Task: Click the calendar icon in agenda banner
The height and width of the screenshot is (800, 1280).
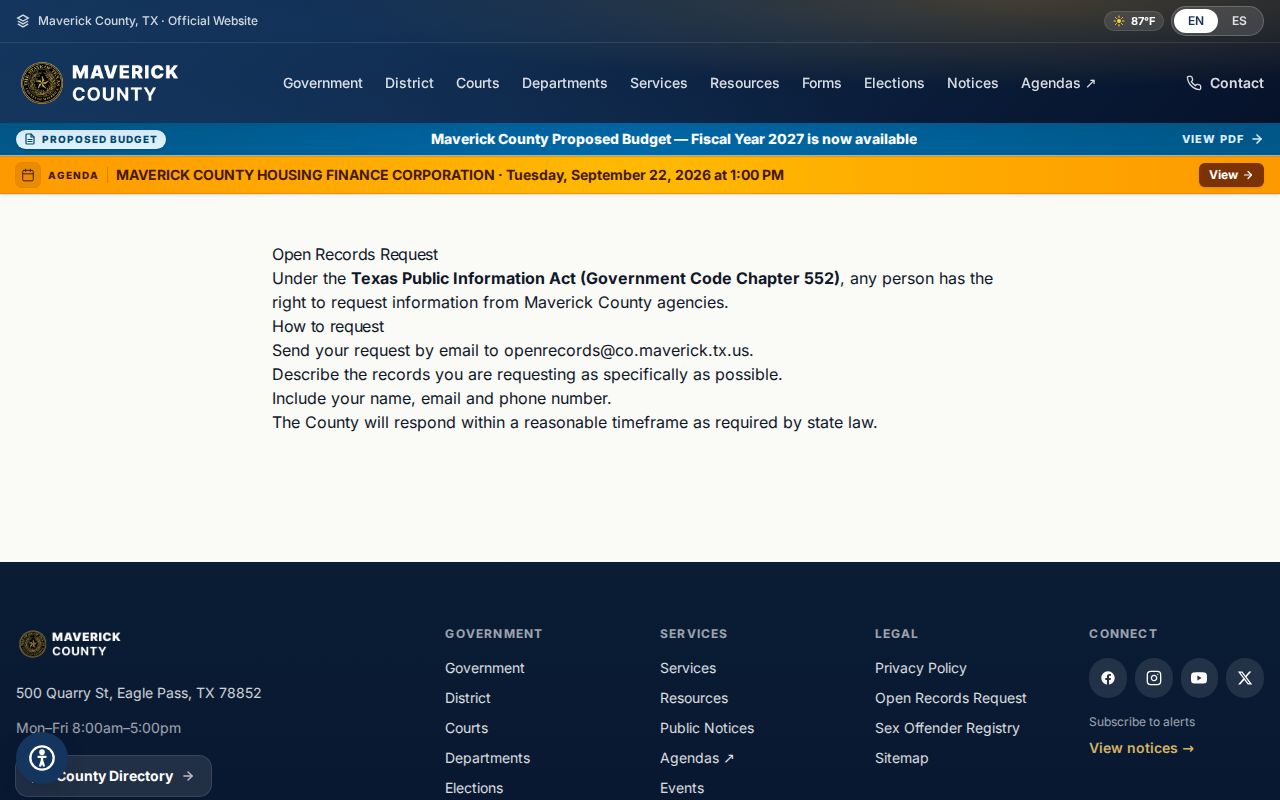Action: pyautogui.click(x=28, y=175)
